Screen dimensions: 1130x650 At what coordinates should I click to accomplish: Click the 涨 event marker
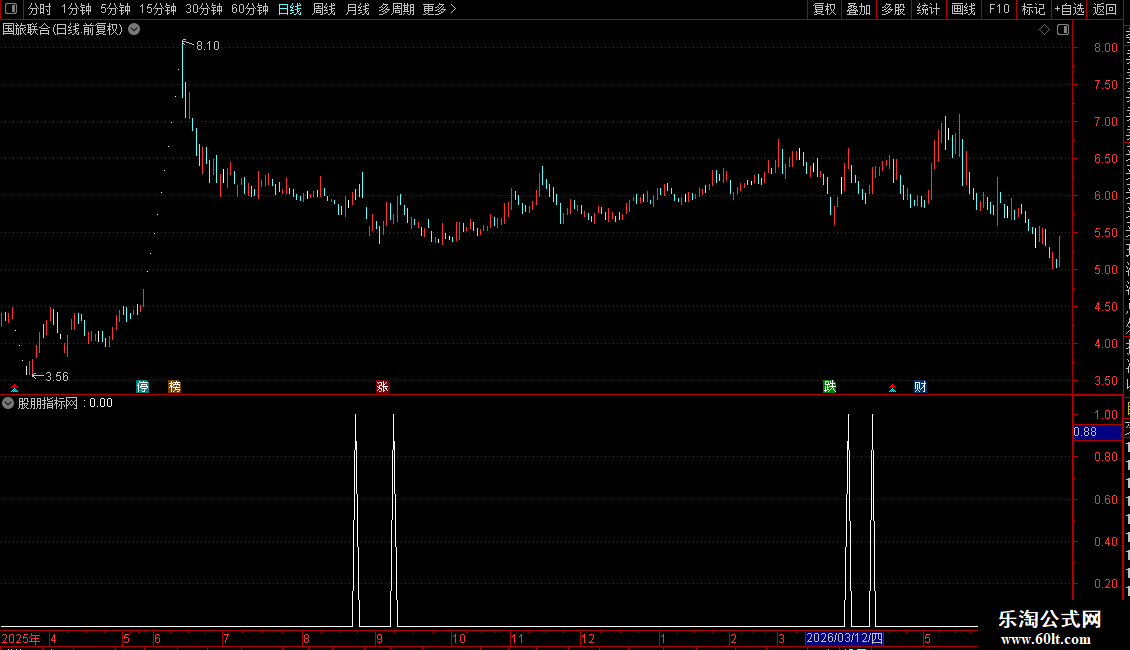point(383,387)
